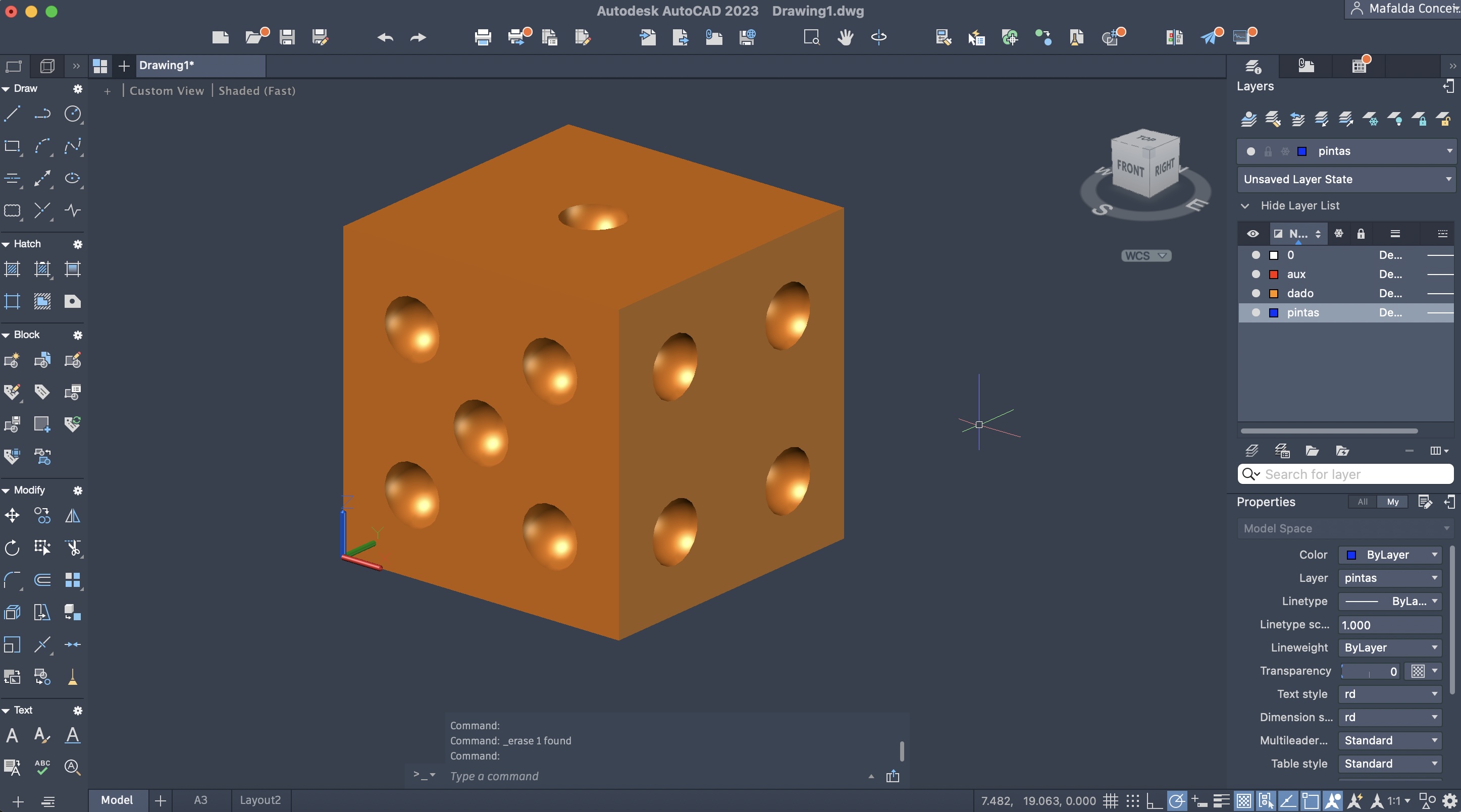Click the Custom View label
This screenshot has height=812, width=1461.
click(x=167, y=91)
